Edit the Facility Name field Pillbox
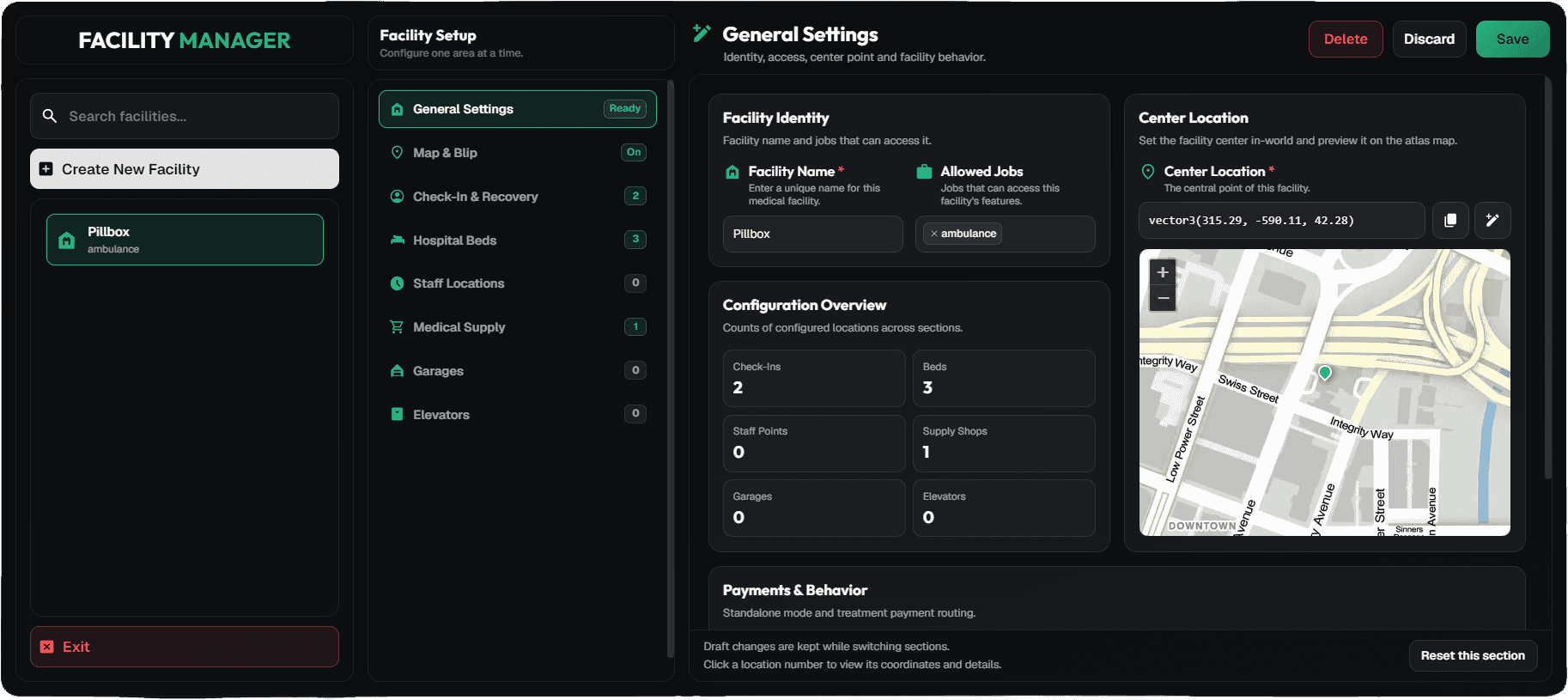 pos(812,234)
